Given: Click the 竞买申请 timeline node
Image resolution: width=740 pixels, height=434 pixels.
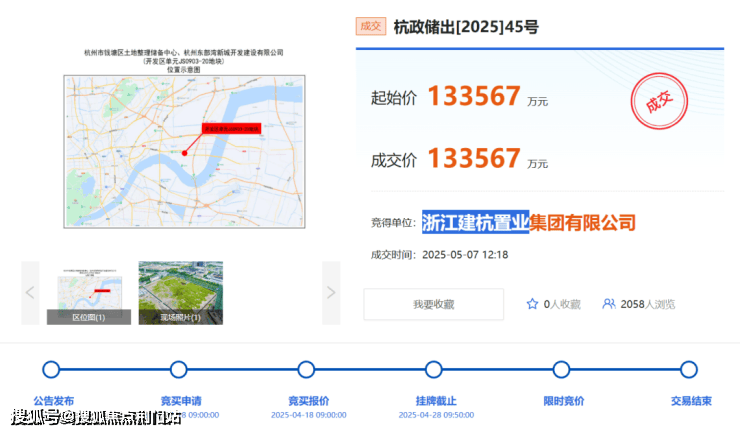Looking at the screenshot, I should pos(179,370).
